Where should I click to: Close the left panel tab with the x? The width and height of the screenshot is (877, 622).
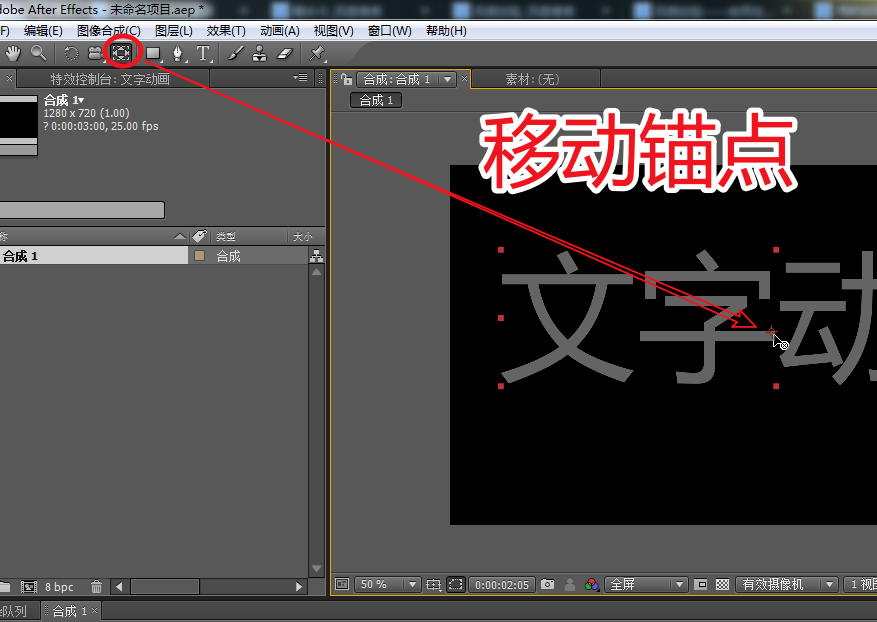point(9,78)
